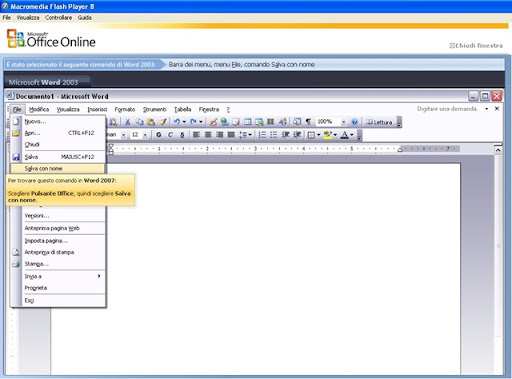Open the Modifica menu
This screenshot has height=379, width=512.
pyautogui.click(x=39, y=109)
